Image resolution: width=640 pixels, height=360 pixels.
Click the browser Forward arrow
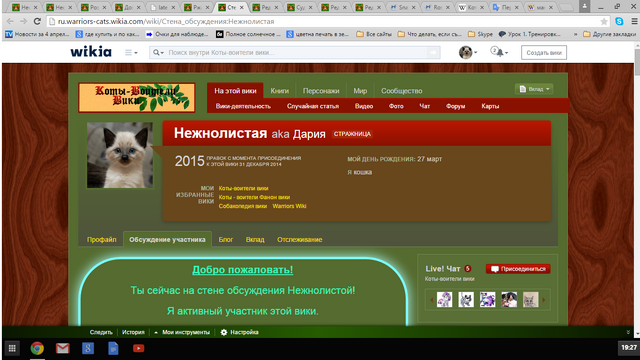(x=23, y=21)
